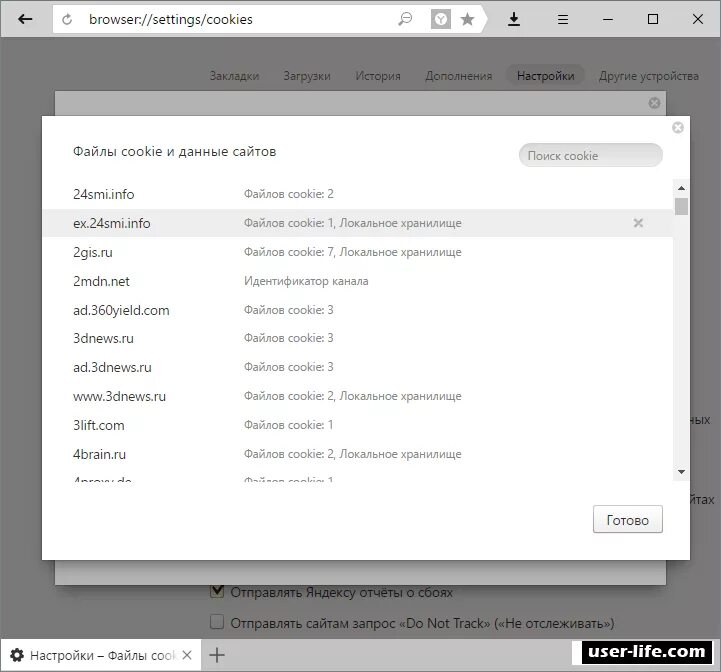Select the ad.3dnews.ru entry
The width and height of the screenshot is (721, 672).
click(358, 367)
